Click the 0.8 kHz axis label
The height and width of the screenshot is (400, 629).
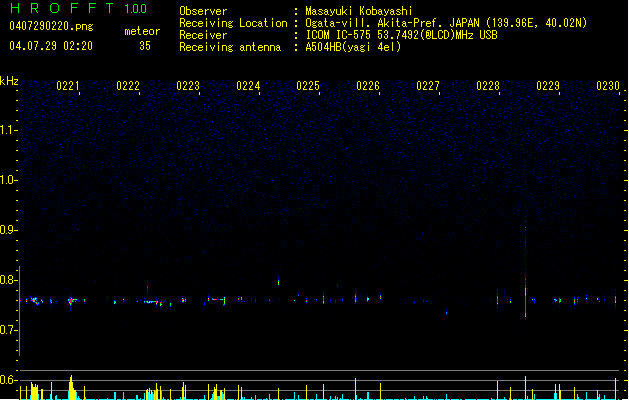(7, 280)
